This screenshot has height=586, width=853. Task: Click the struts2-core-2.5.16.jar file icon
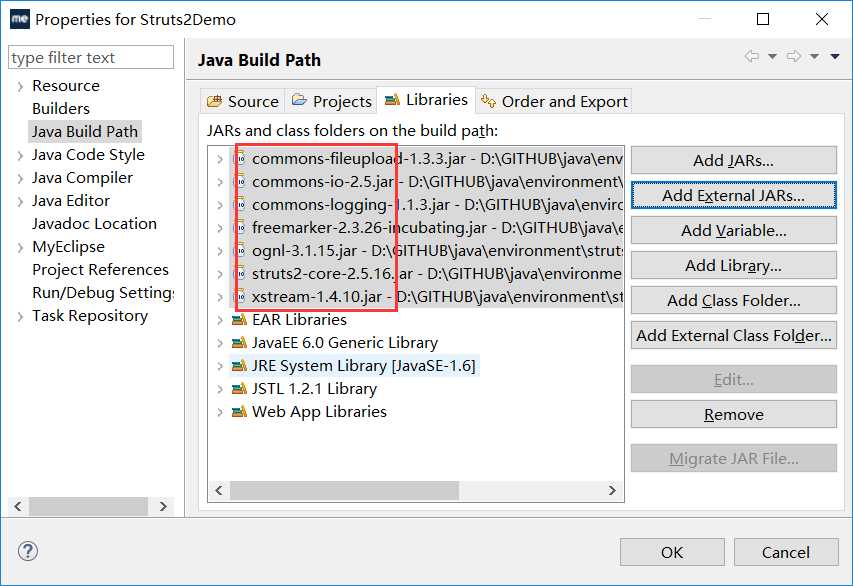pos(240,274)
